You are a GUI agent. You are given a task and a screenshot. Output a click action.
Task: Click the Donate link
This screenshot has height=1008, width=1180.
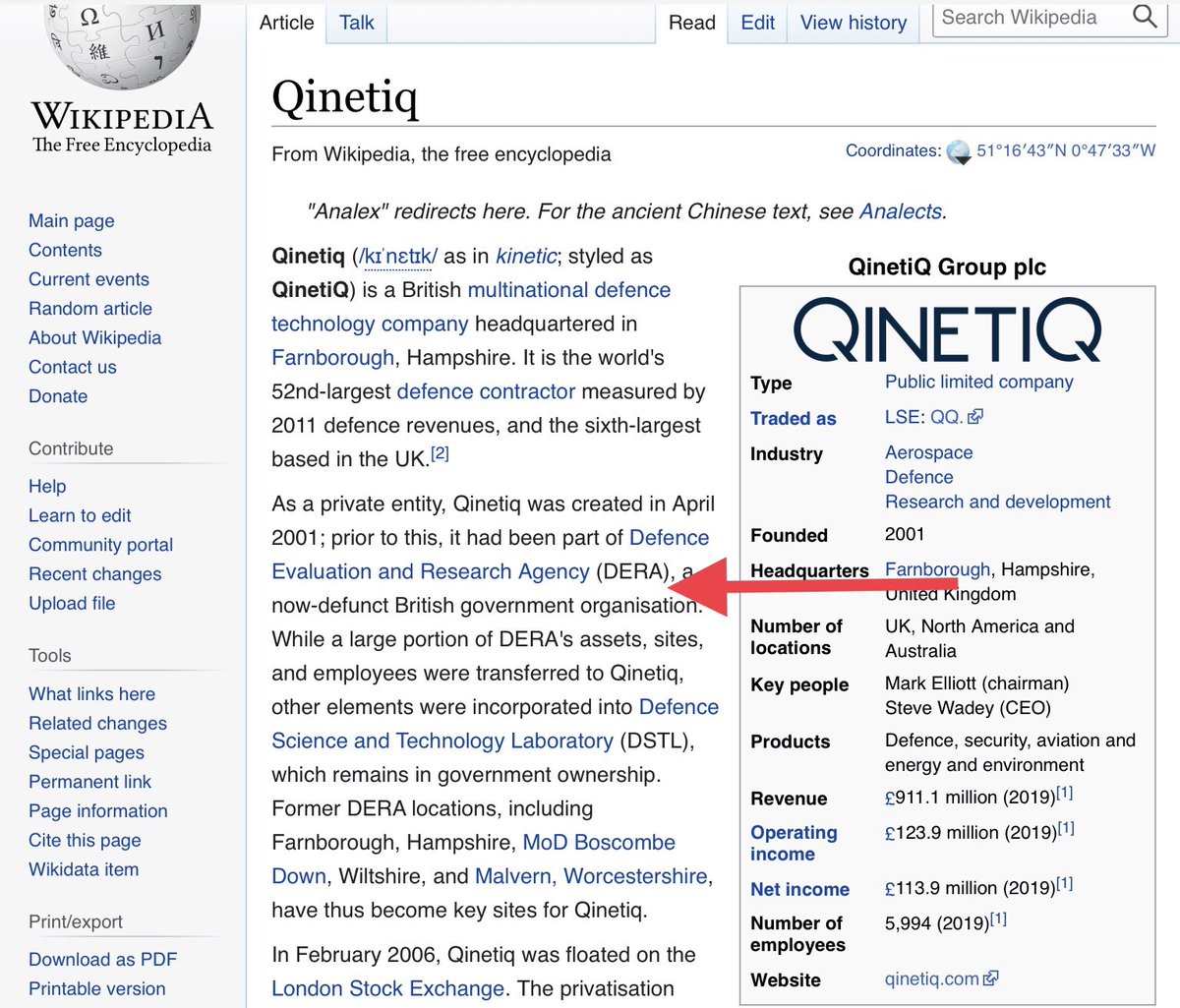(x=58, y=396)
